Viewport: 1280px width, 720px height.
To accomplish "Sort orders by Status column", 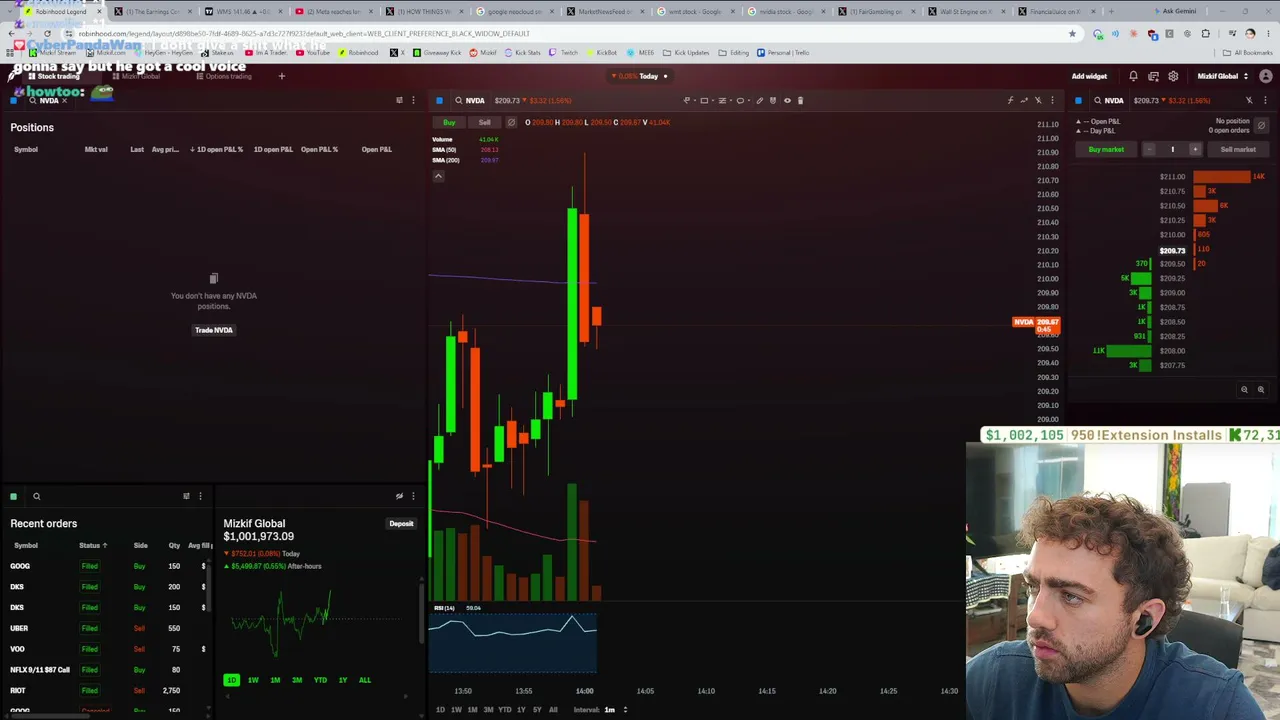I will point(93,545).
